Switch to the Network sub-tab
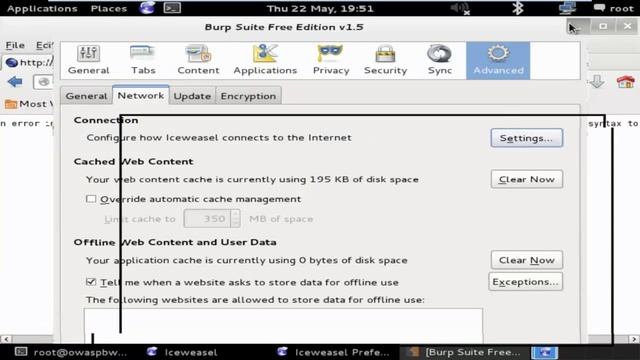Image resolution: width=640 pixels, height=360 pixels. [140, 95]
